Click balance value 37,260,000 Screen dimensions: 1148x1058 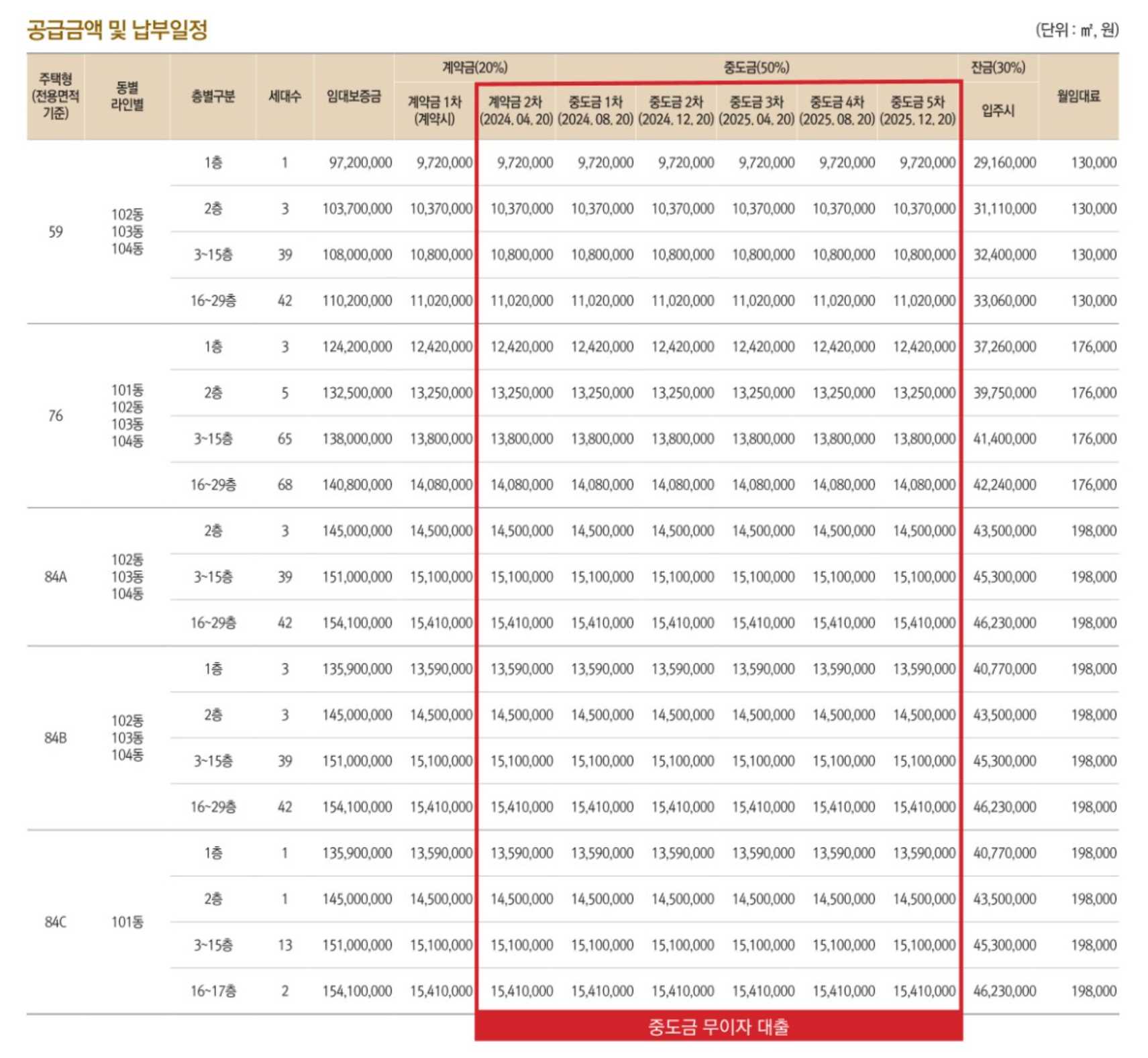click(x=1004, y=347)
